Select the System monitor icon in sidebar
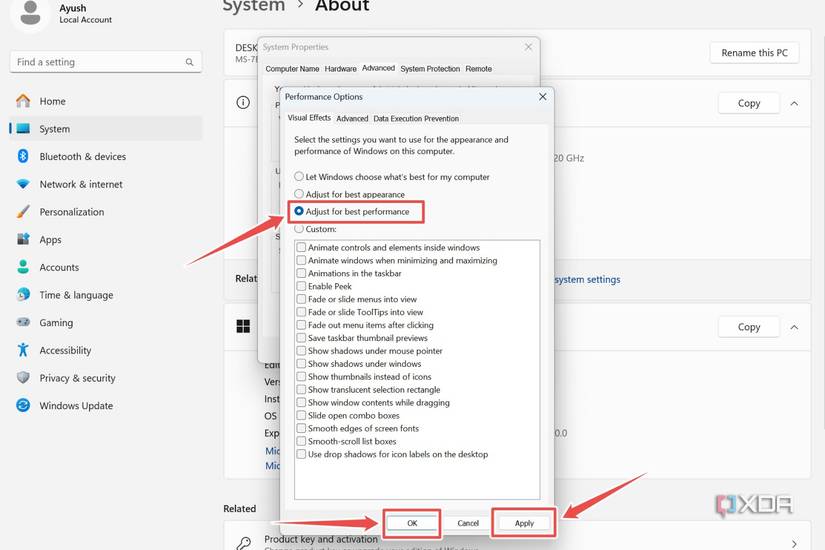 pyautogui.click(x=23, y=129)
